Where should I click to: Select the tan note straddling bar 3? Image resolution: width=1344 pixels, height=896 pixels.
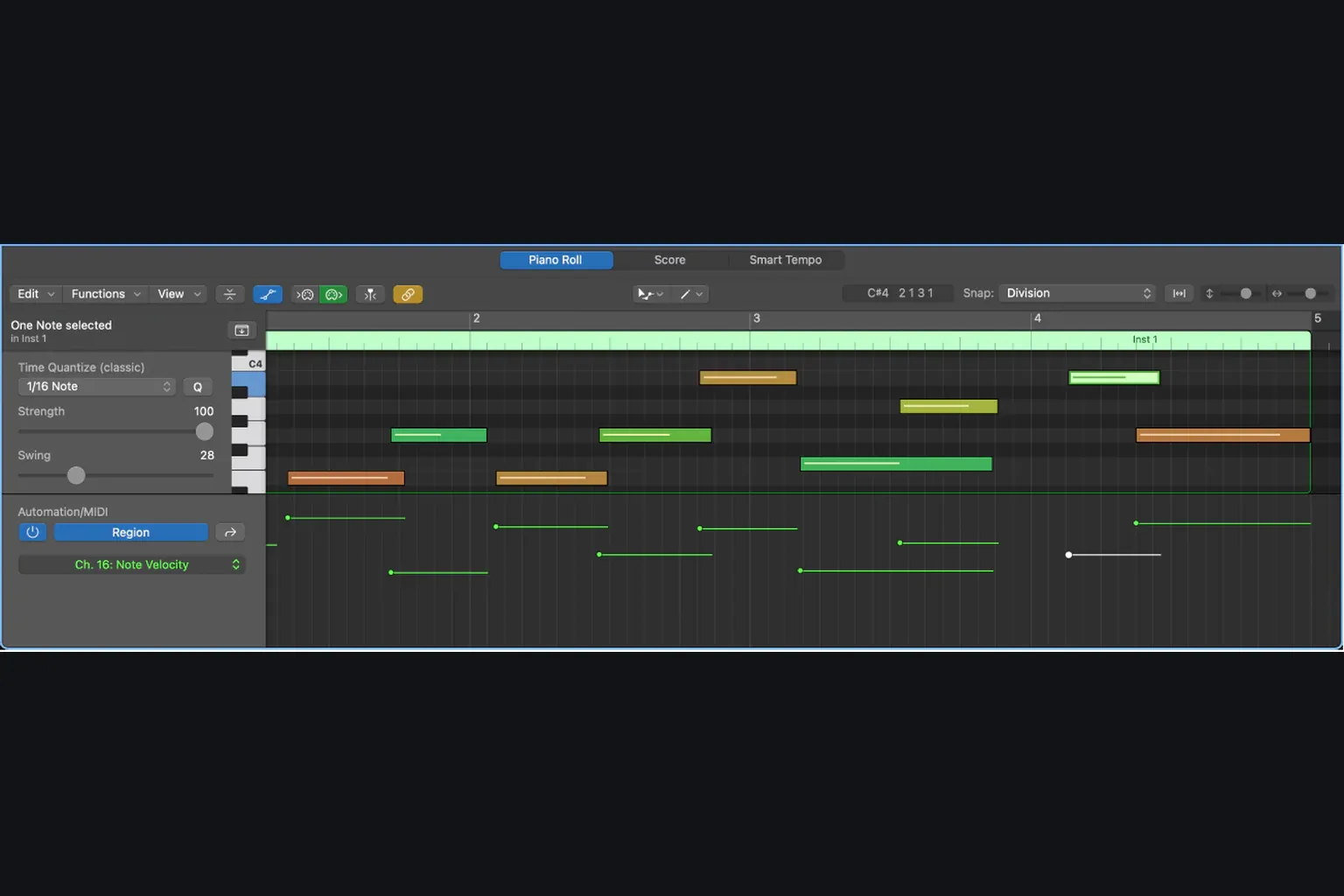point(748,378)
